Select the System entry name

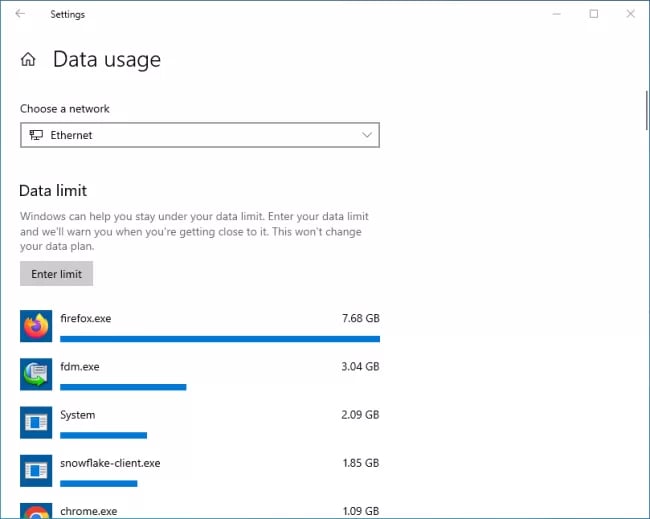pos(78,415)
